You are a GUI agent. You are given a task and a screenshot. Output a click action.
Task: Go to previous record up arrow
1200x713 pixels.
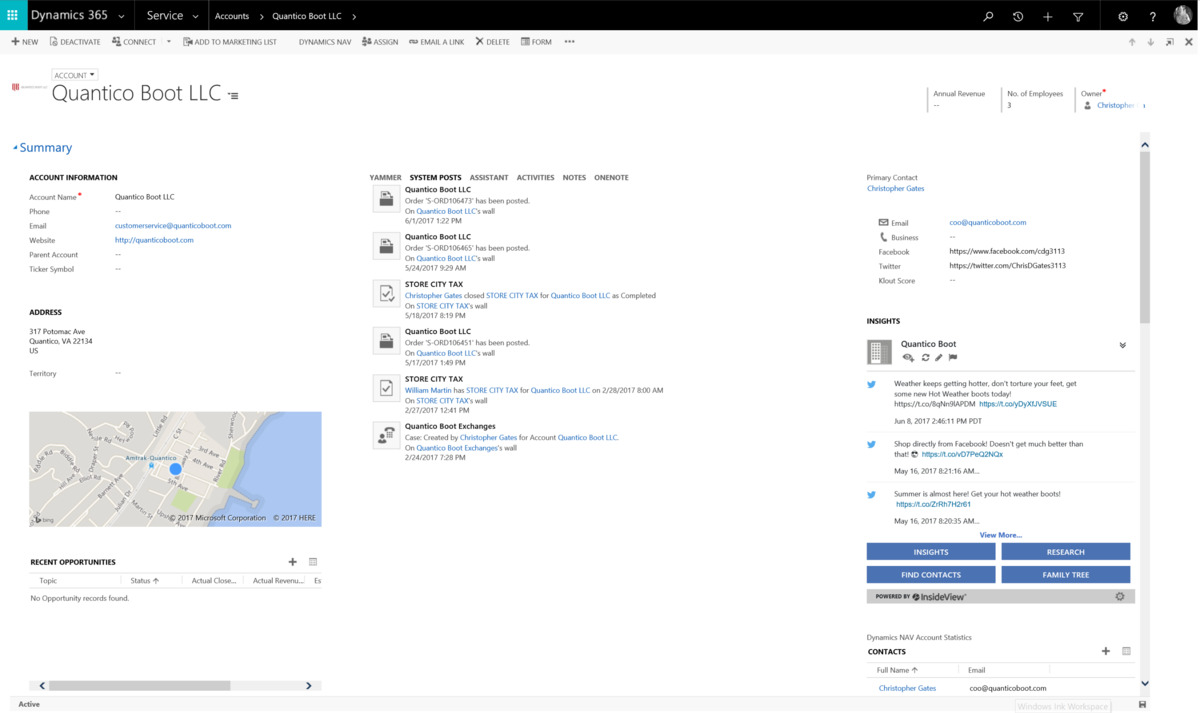[x=1132, y=42]
